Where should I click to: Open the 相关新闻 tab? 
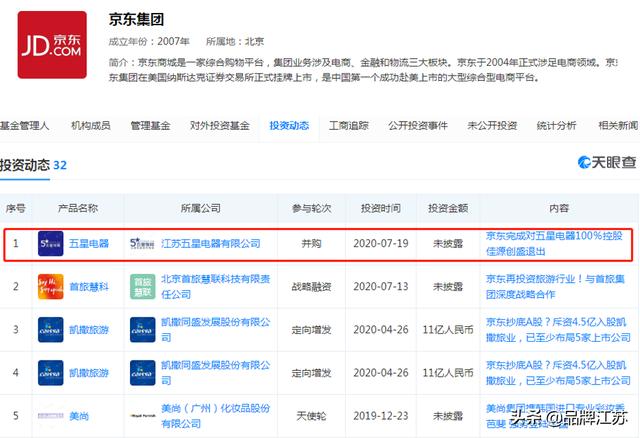(618, 126)
